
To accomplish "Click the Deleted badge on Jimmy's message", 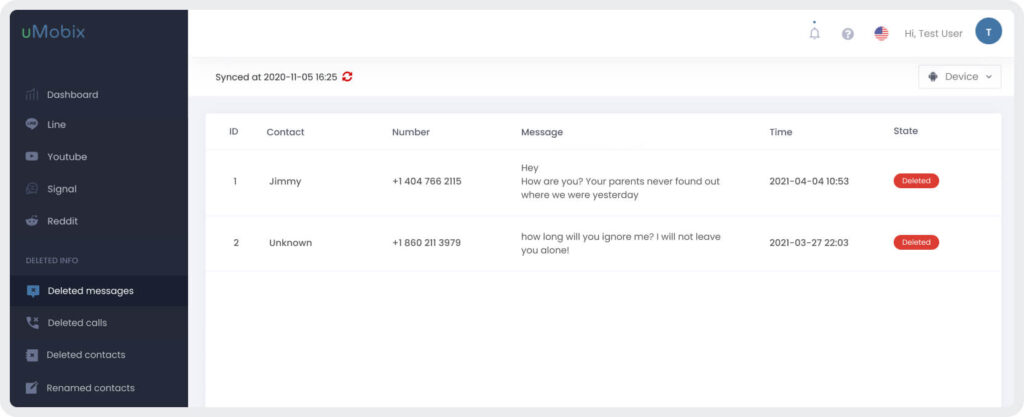I will coord(916,181).
